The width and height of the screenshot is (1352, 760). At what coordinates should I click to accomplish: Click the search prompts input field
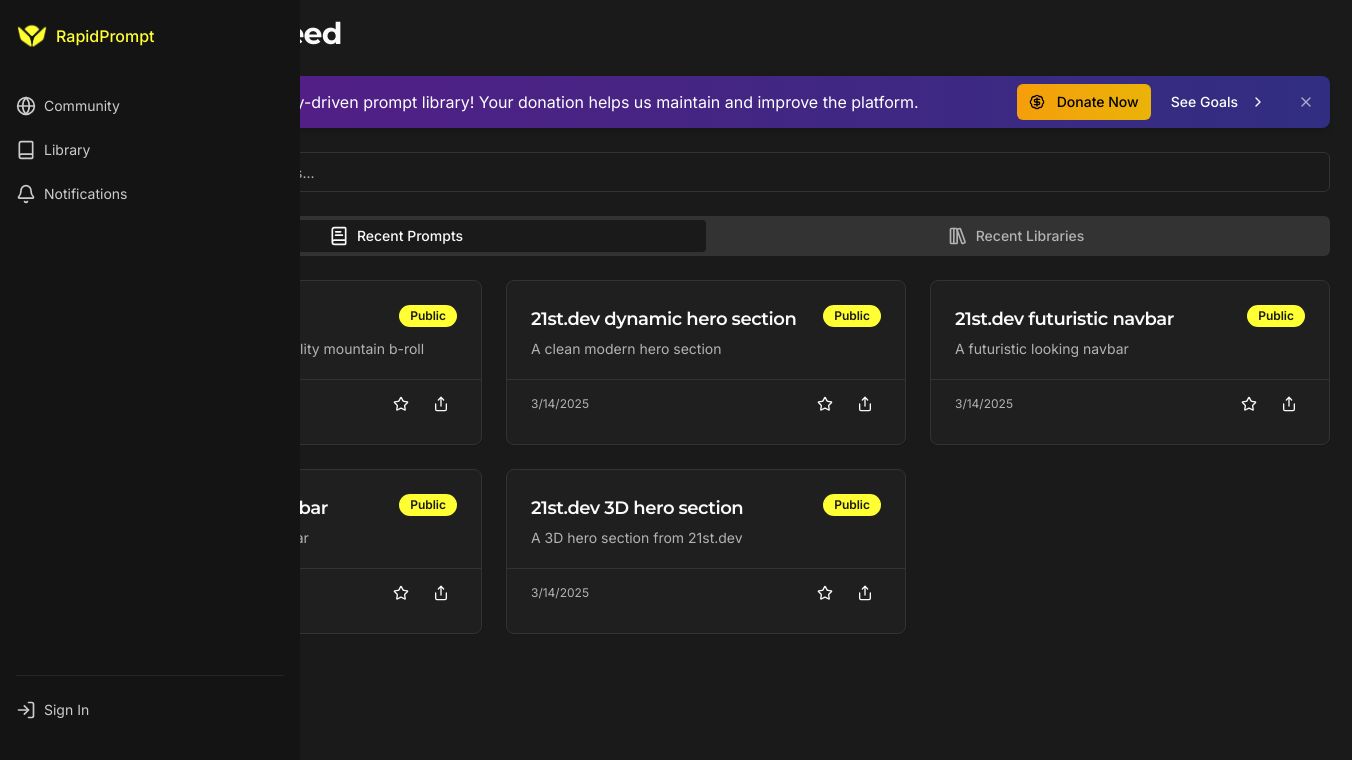(x=800, y=172)
